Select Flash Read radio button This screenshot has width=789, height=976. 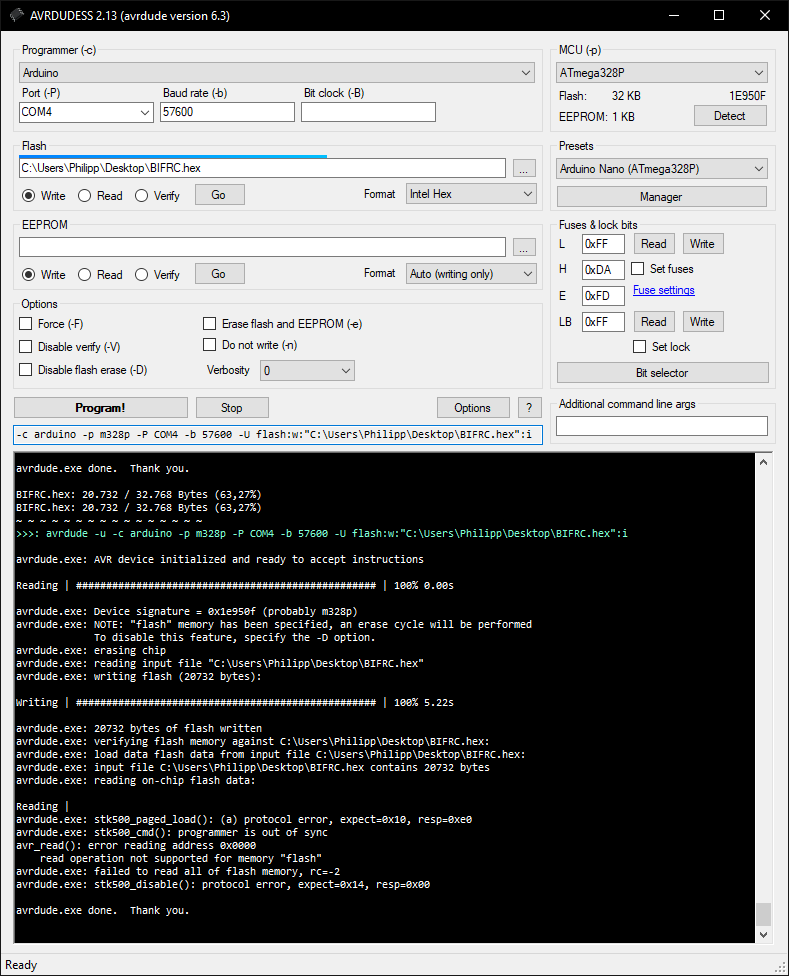click(85, 195)
